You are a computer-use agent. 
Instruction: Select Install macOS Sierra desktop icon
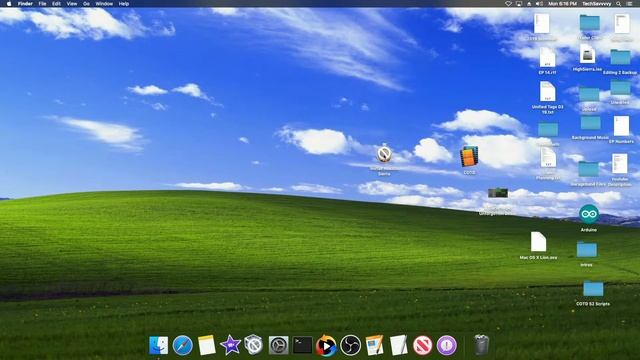[384, 154]
